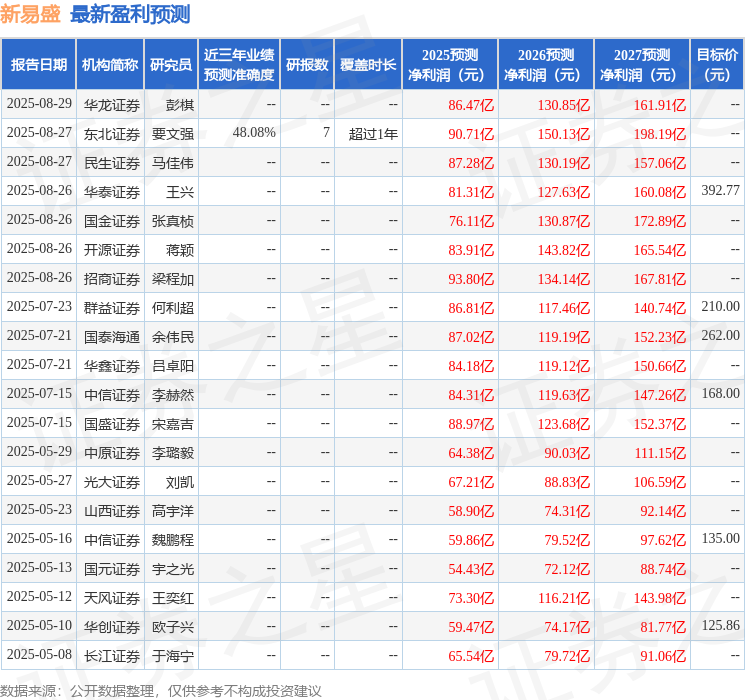This screenshot has width=745, height=700.
Task: Select the 国元证券 institution cell
Action: point(112,569)
